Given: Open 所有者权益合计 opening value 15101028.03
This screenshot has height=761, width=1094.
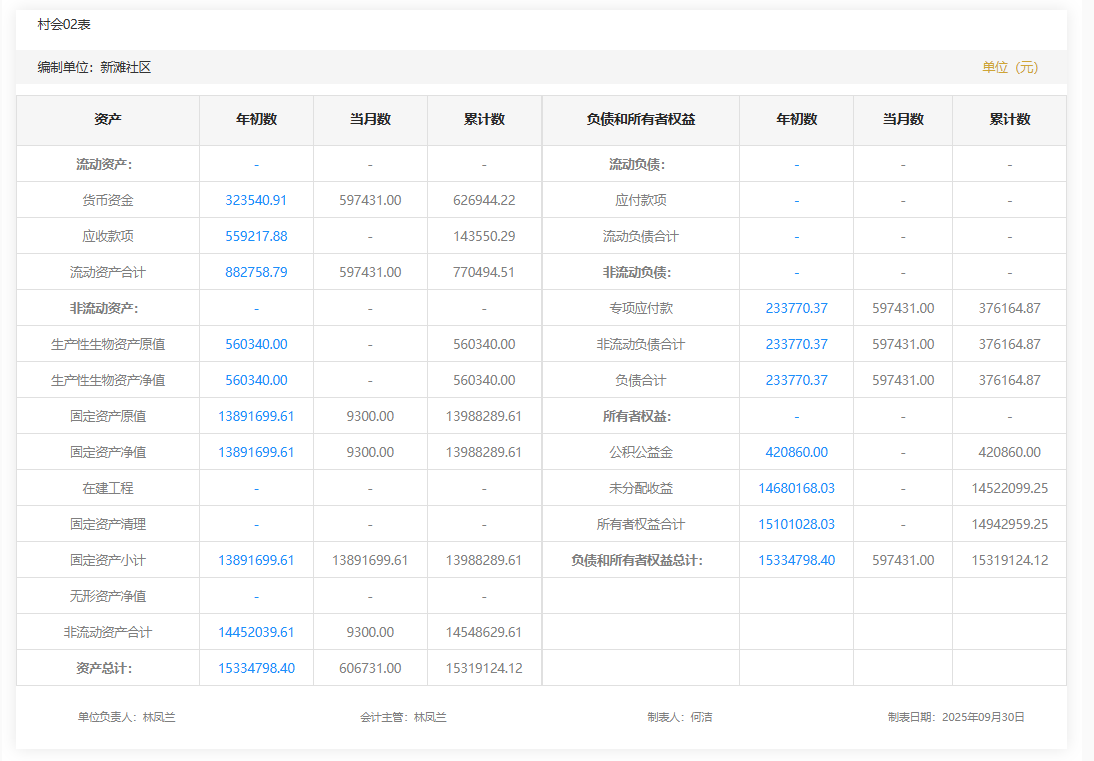Looking at the screenshot, I should (796, 524).
